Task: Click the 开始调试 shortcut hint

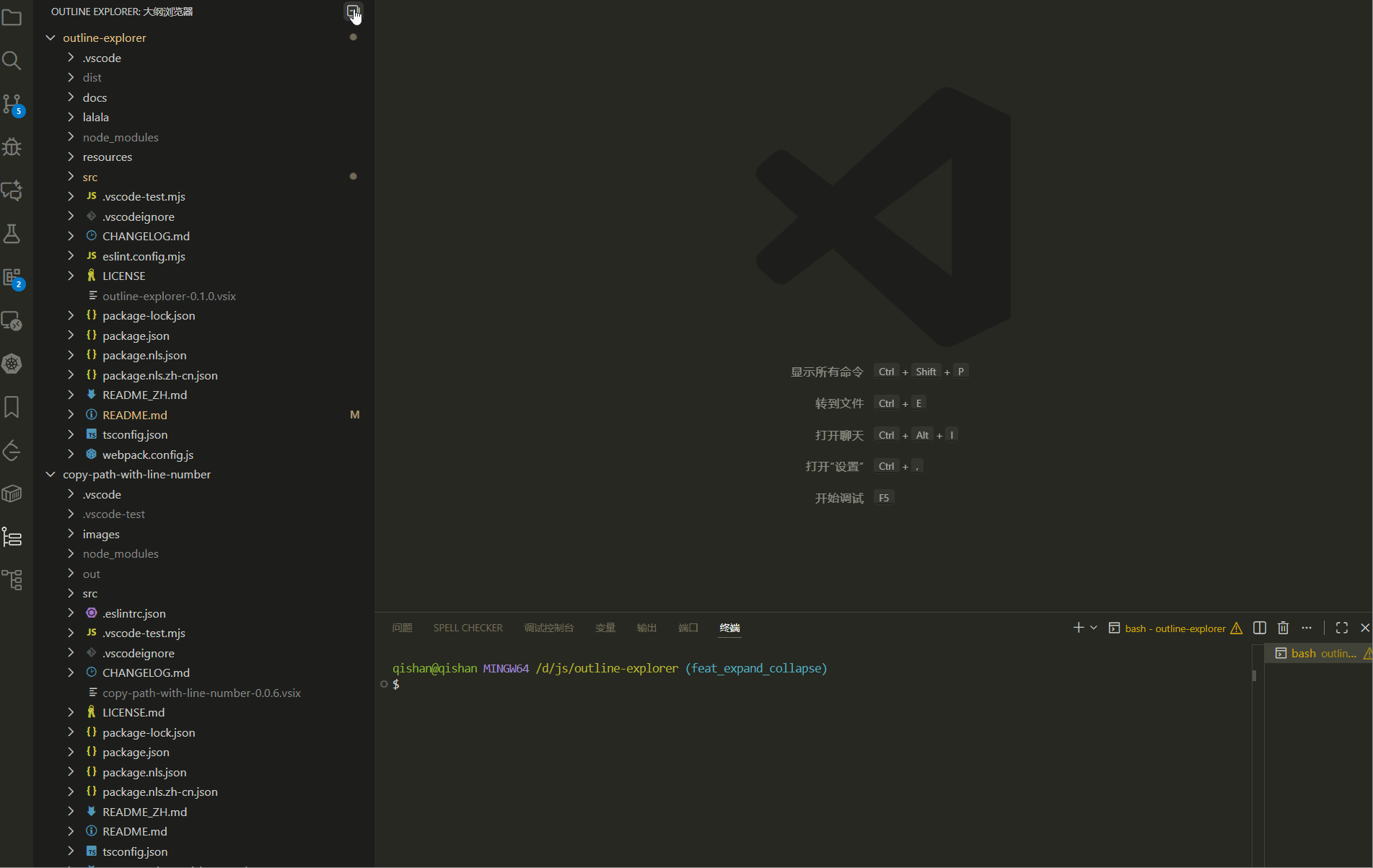Action: 839,498
